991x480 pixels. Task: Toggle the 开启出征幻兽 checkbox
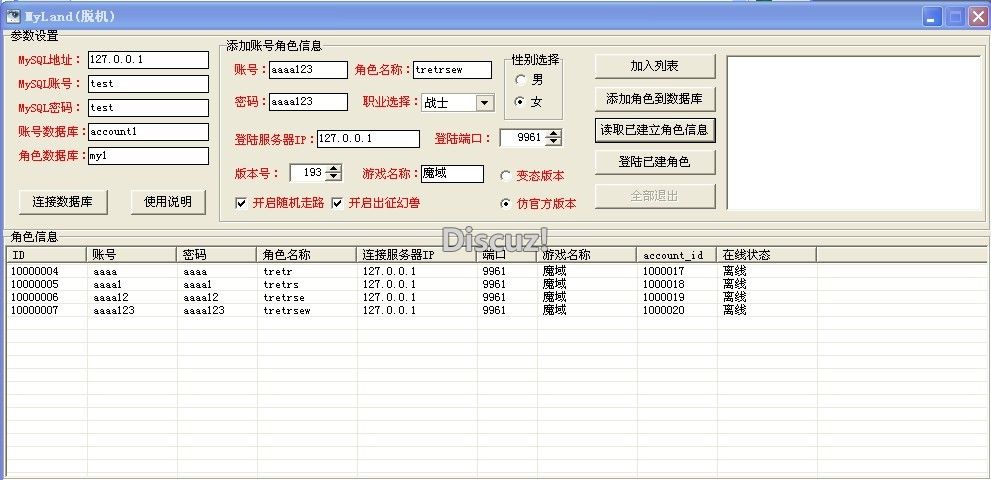coord(337,203)
